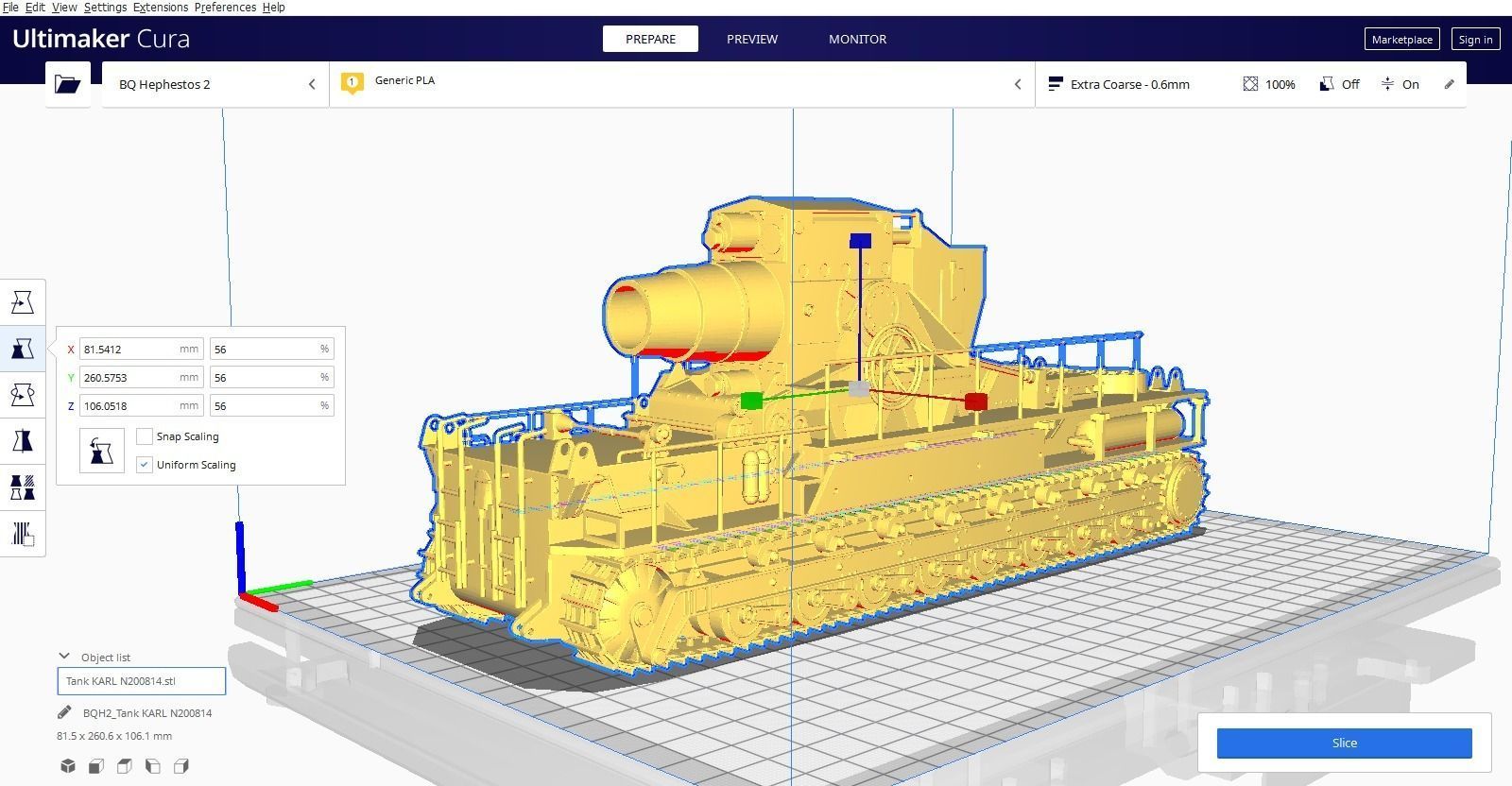This screenshot has width=1512, height=786.
Task: Open custom print settings pencil icon
Action: [1450, 84]
